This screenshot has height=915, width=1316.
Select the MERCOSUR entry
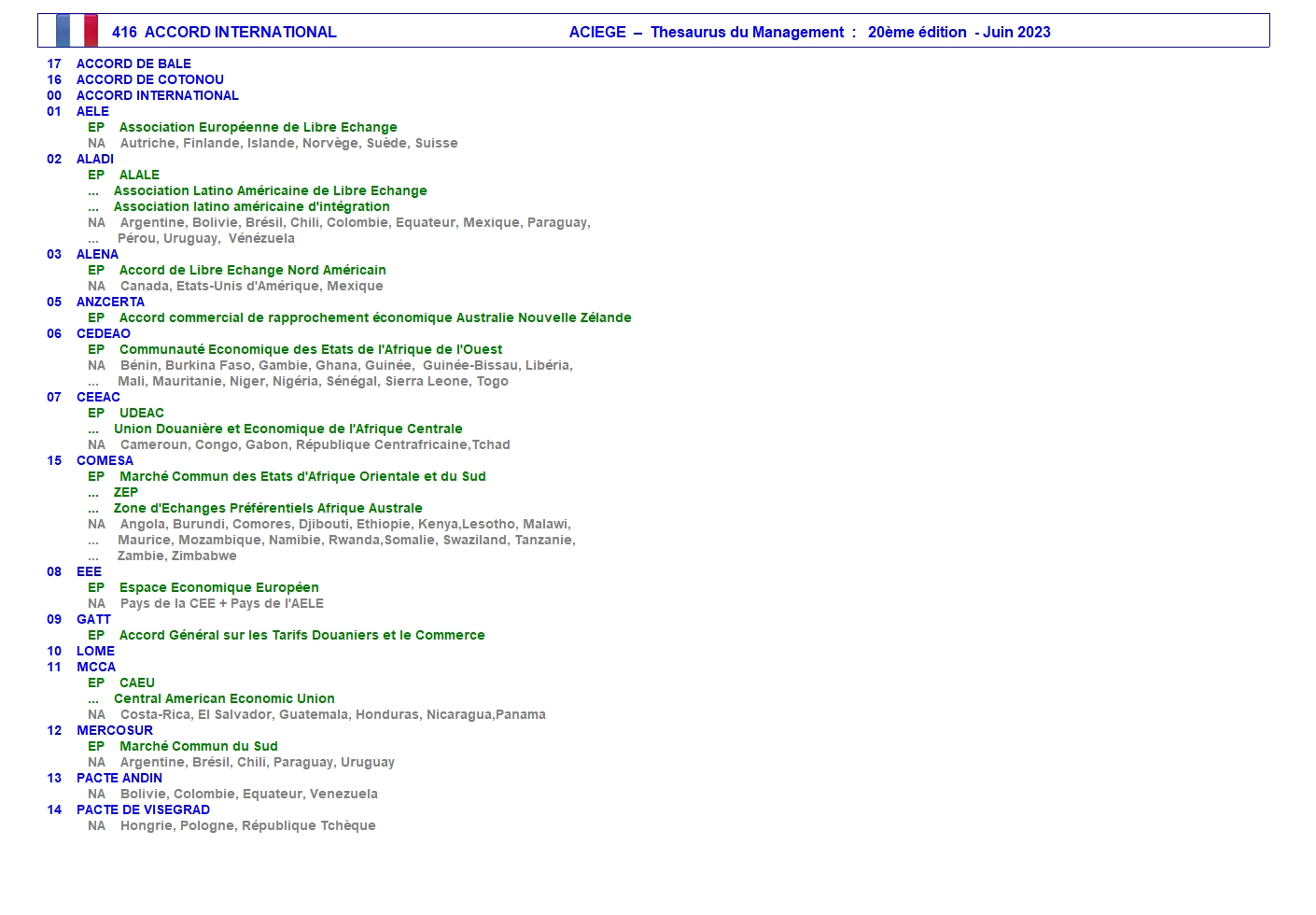click(x=114, y=730)
